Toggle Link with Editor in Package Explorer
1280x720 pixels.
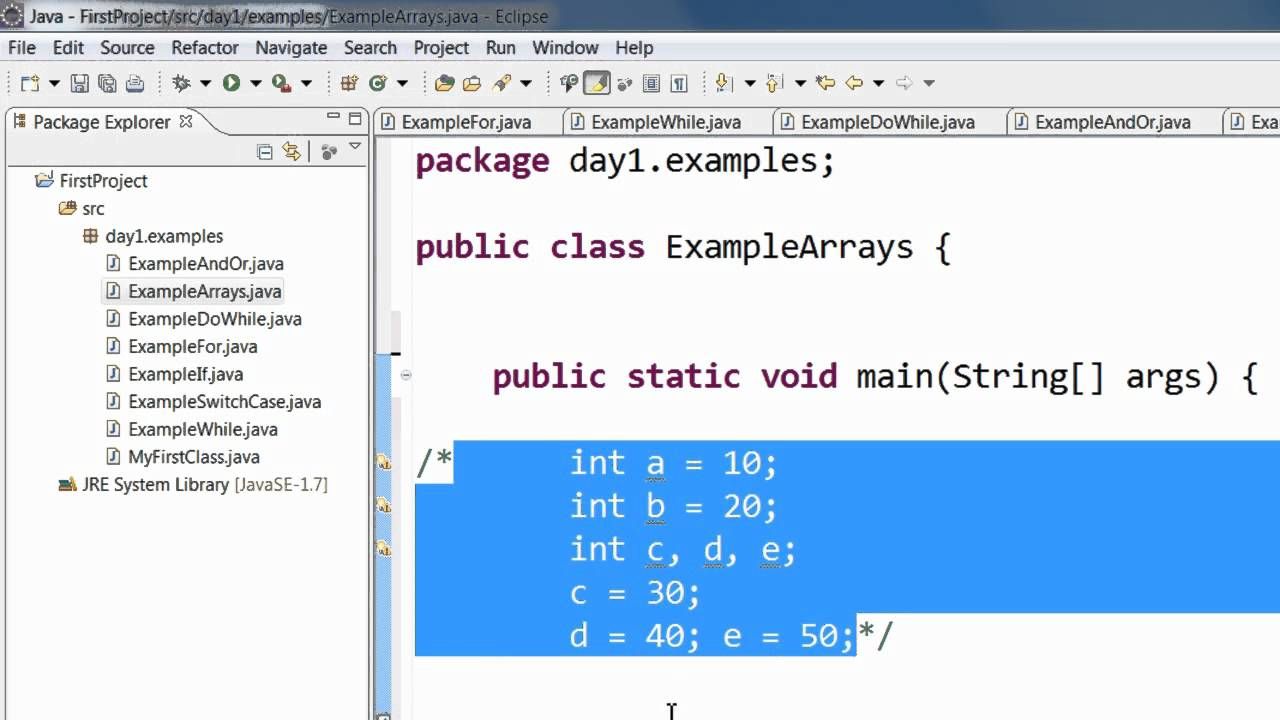pyautogui.click(x=291, y=152)
